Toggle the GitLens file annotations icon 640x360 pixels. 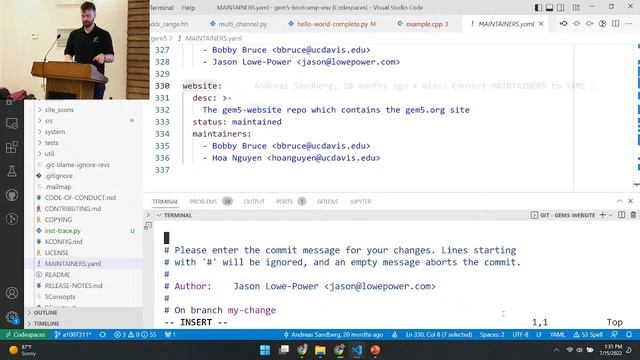click(x=602, y=24)
